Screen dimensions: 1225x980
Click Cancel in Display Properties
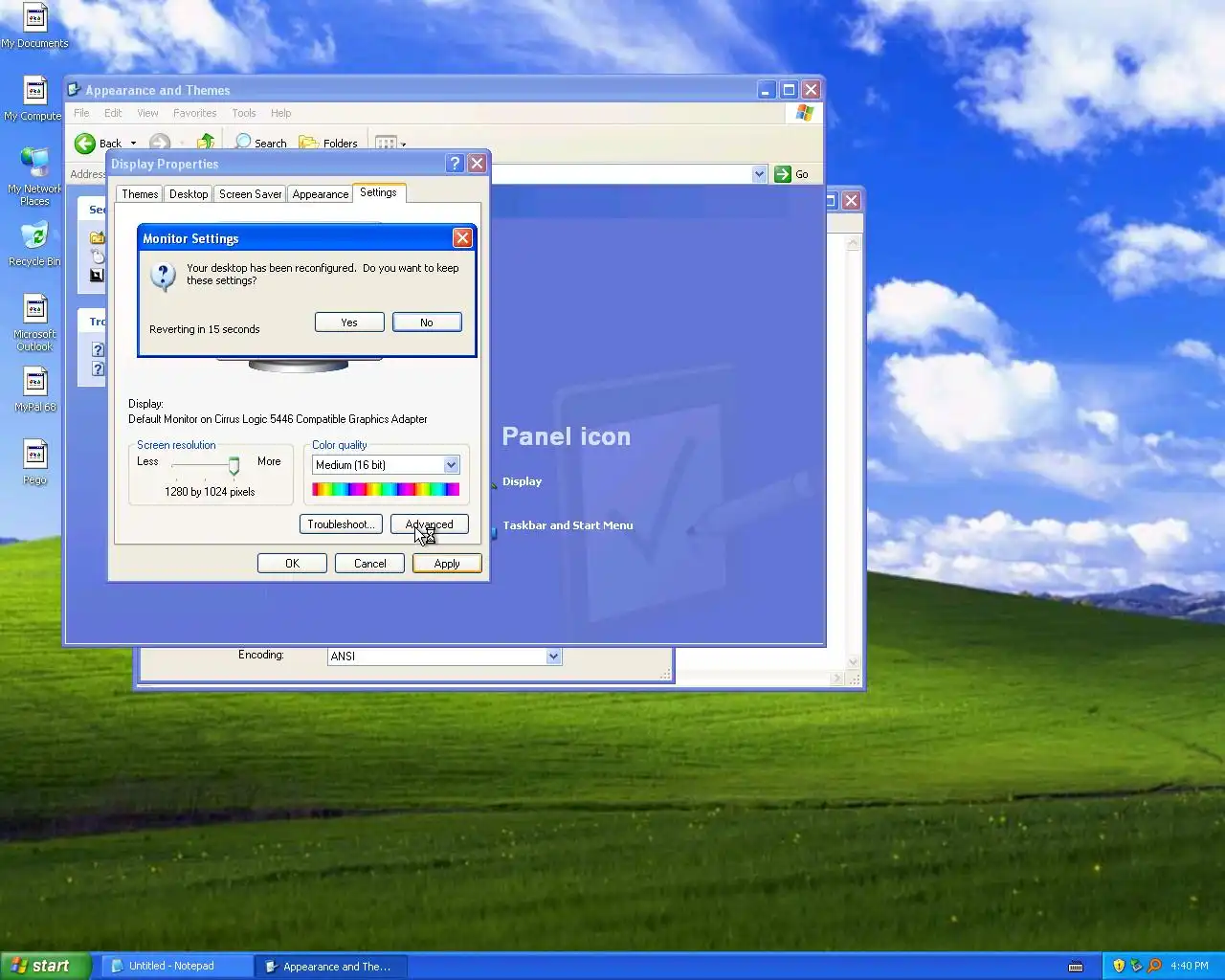coord(370,564)
